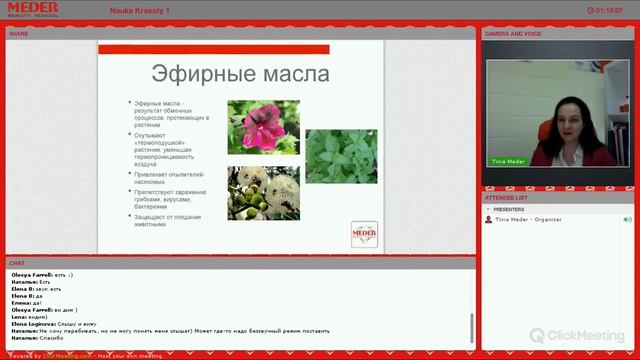Click the MEDER Beauty School logo
The image size is (640, 360).
[x=33, y=9]
